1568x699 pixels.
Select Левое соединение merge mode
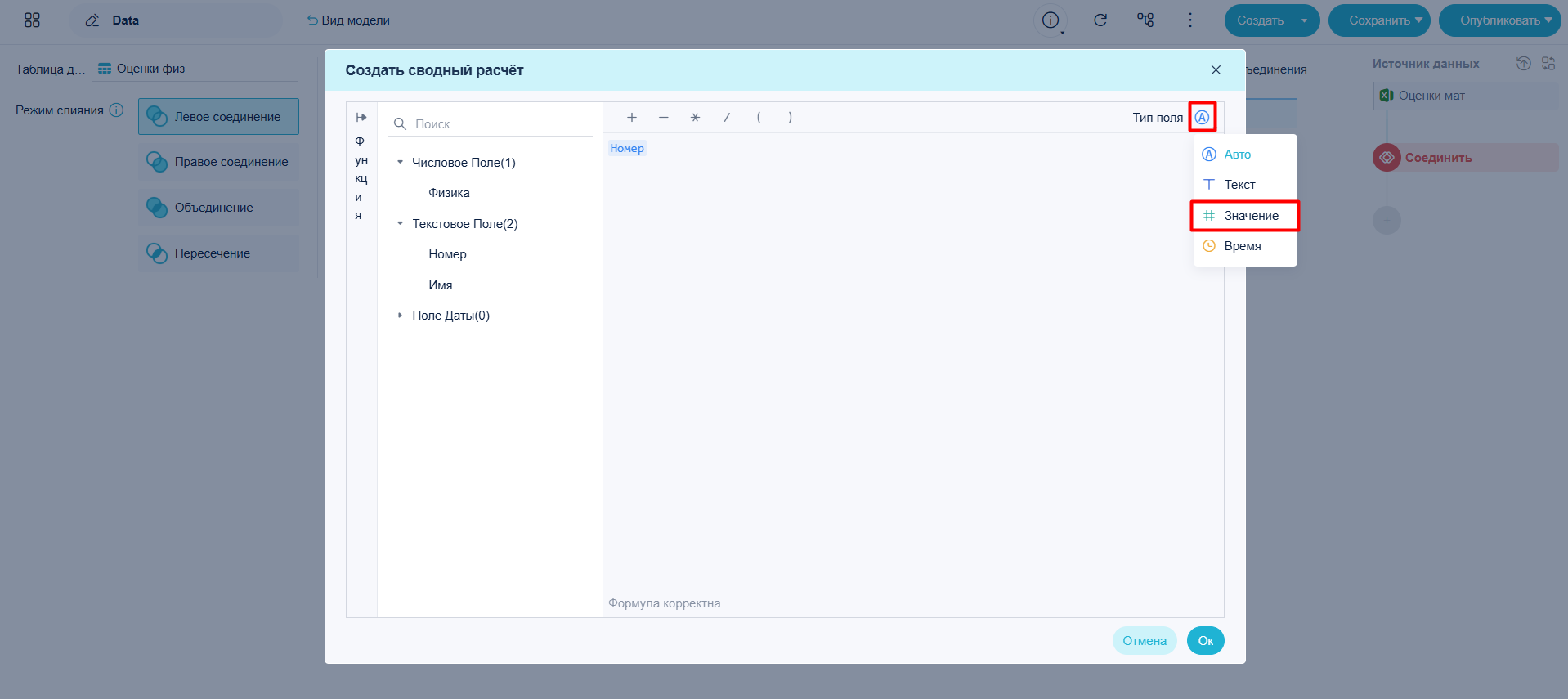pyautogui.click(x=218, y=117)
